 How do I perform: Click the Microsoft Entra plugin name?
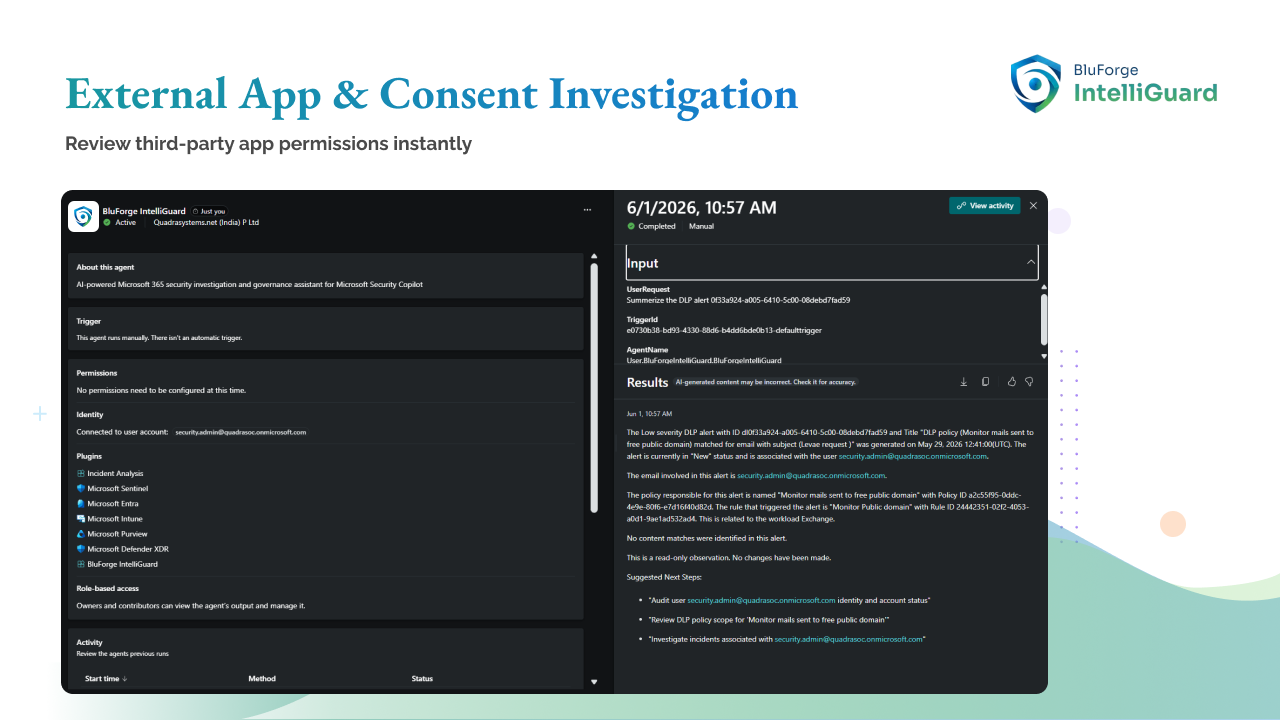click(113, 503)
